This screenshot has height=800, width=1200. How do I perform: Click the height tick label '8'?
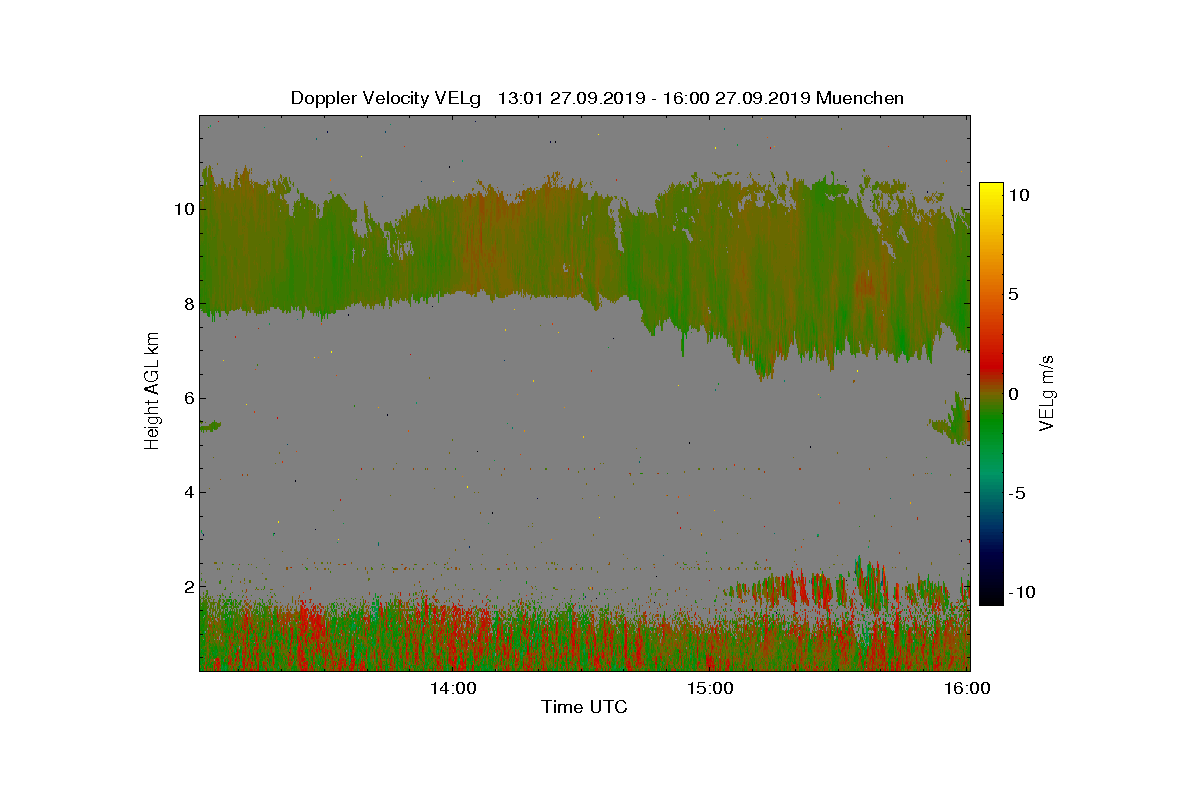(x=187, y=304)
